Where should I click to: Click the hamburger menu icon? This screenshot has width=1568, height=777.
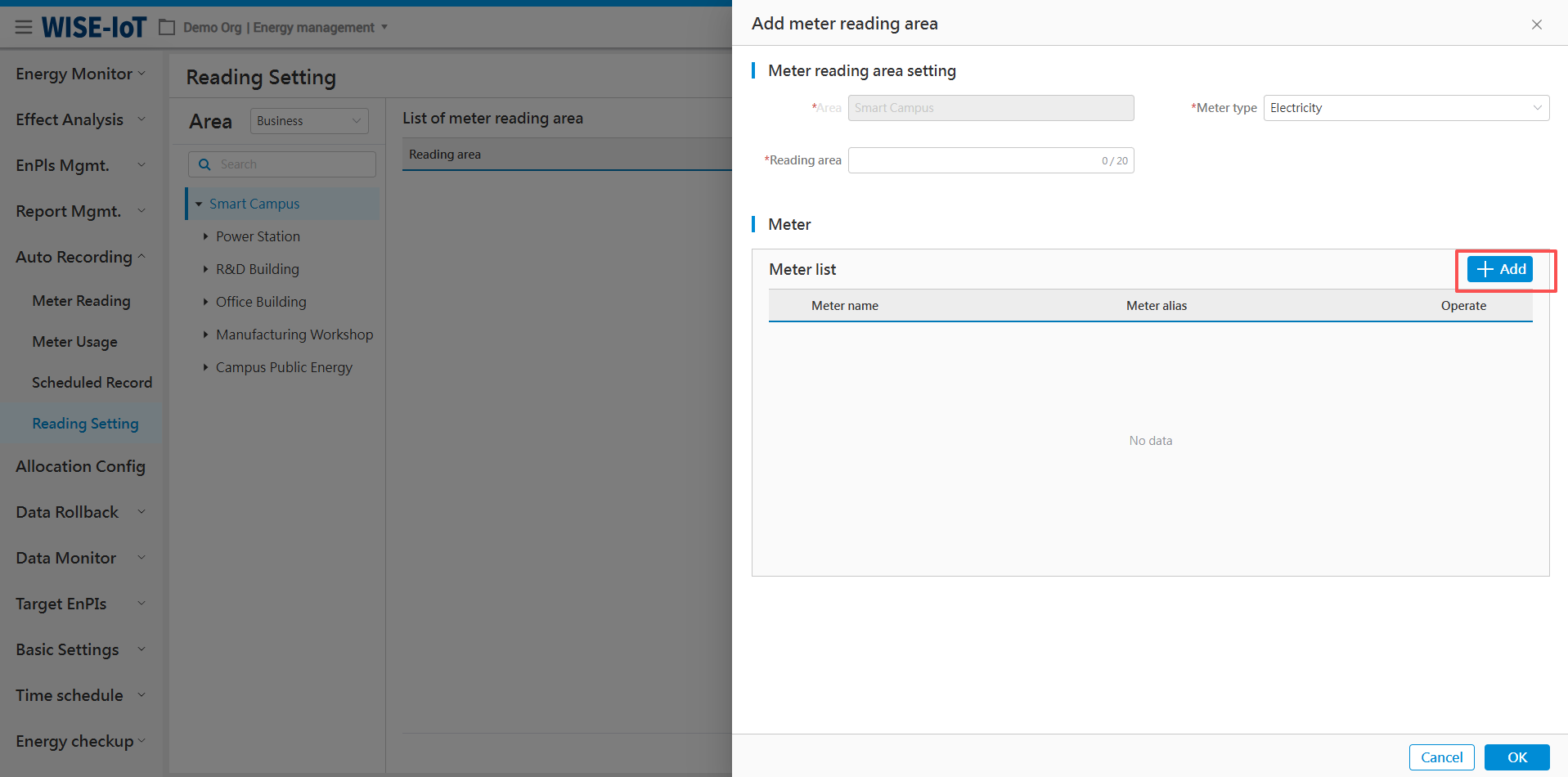point(24,28)
